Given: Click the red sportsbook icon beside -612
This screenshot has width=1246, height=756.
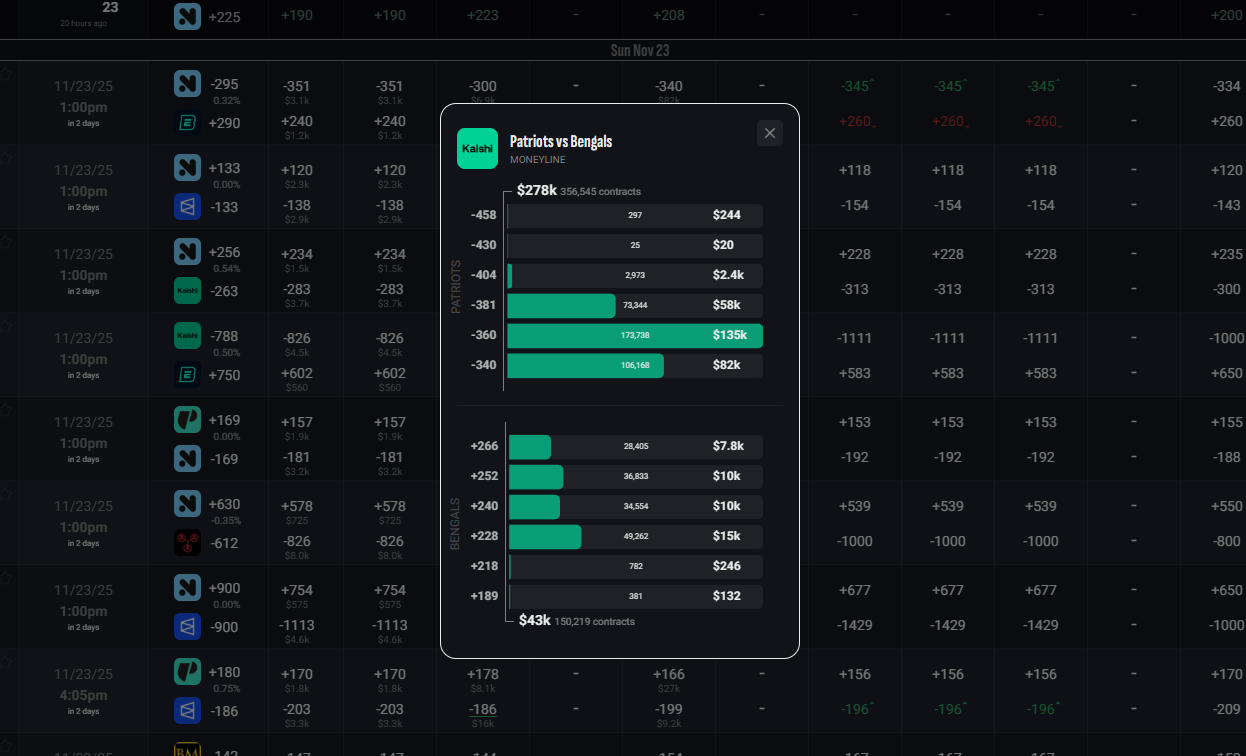Looking at the screenshot, I should click(186, 542).
